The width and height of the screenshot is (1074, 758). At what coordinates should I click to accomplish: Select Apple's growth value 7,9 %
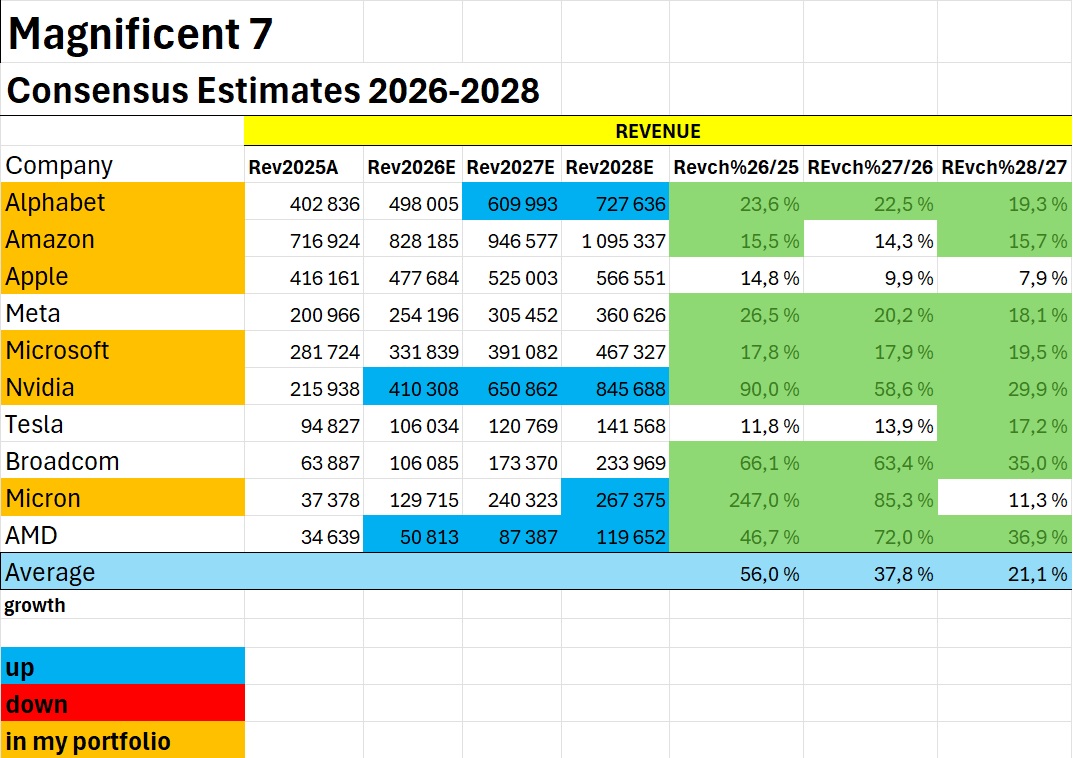point(1005,277)
